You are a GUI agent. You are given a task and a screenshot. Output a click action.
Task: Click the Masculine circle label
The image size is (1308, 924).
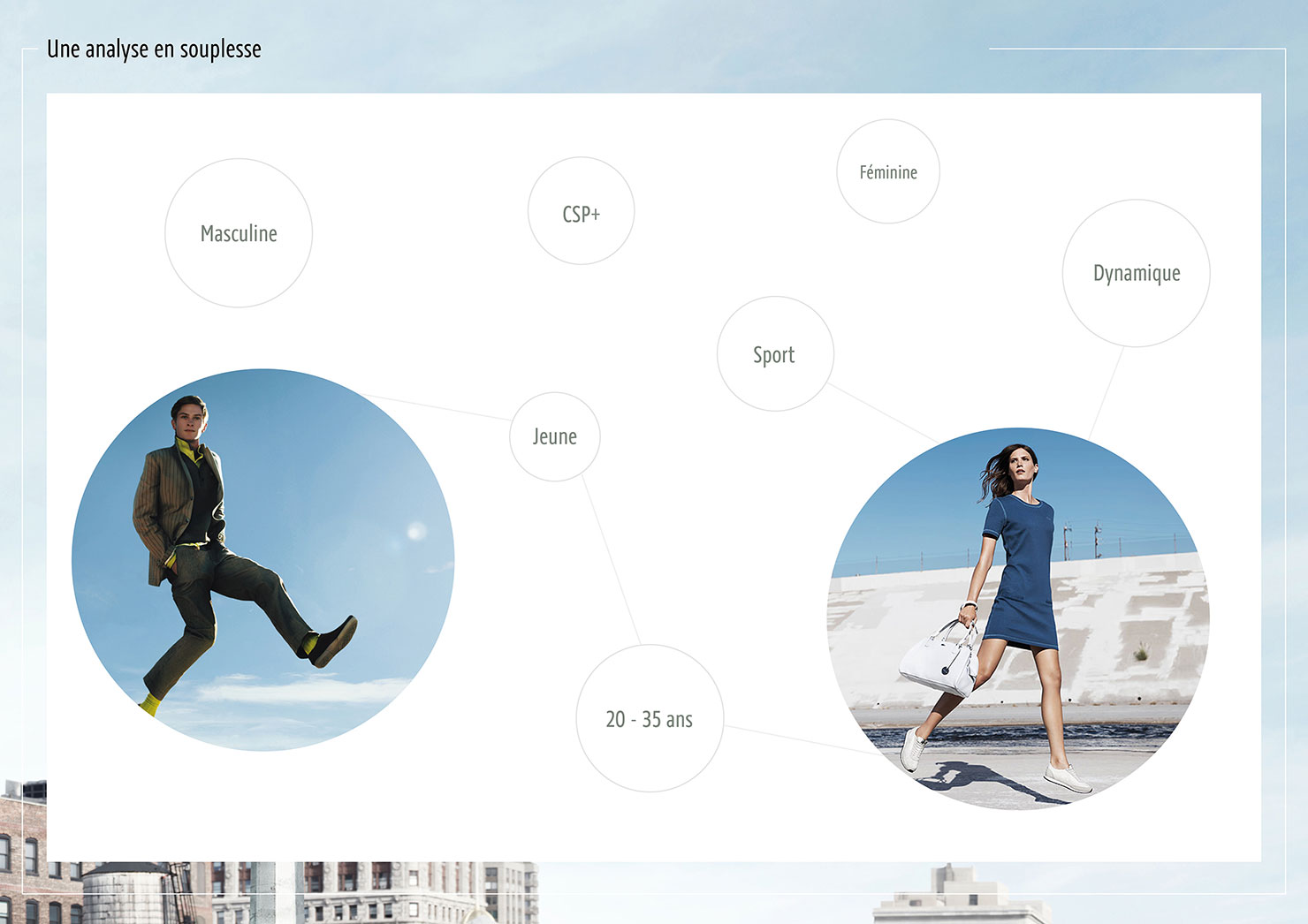(x=239, y=233)
